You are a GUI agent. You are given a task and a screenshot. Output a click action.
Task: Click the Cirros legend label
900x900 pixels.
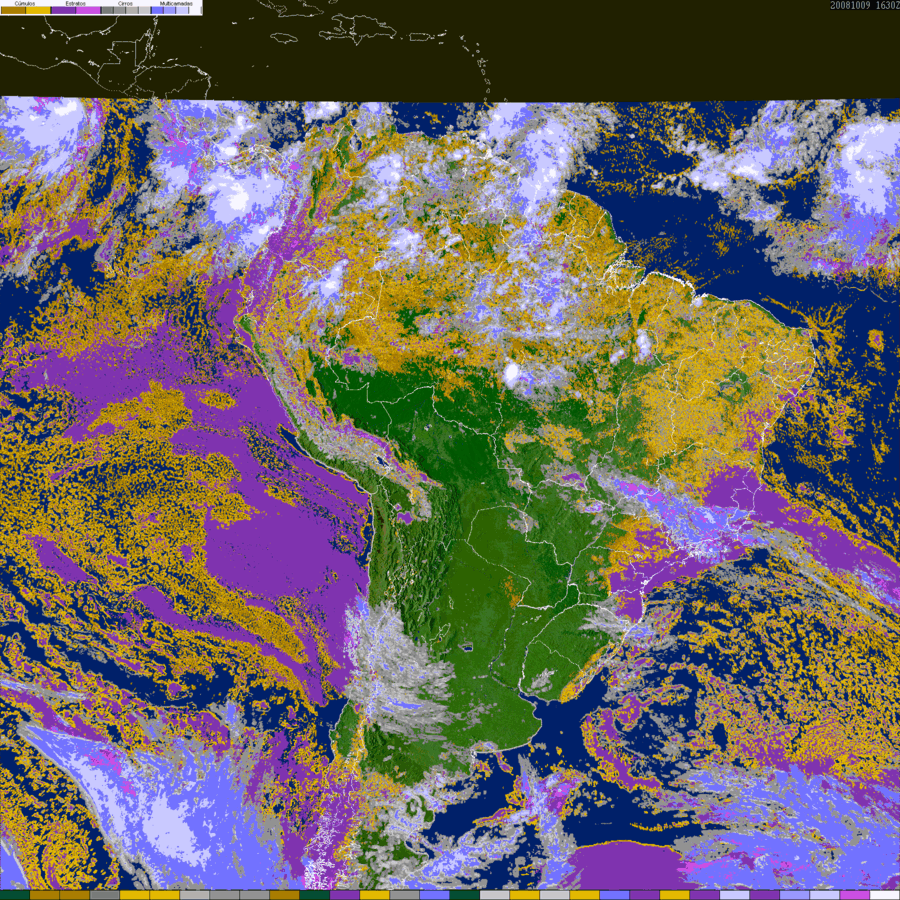coord(125,3)
